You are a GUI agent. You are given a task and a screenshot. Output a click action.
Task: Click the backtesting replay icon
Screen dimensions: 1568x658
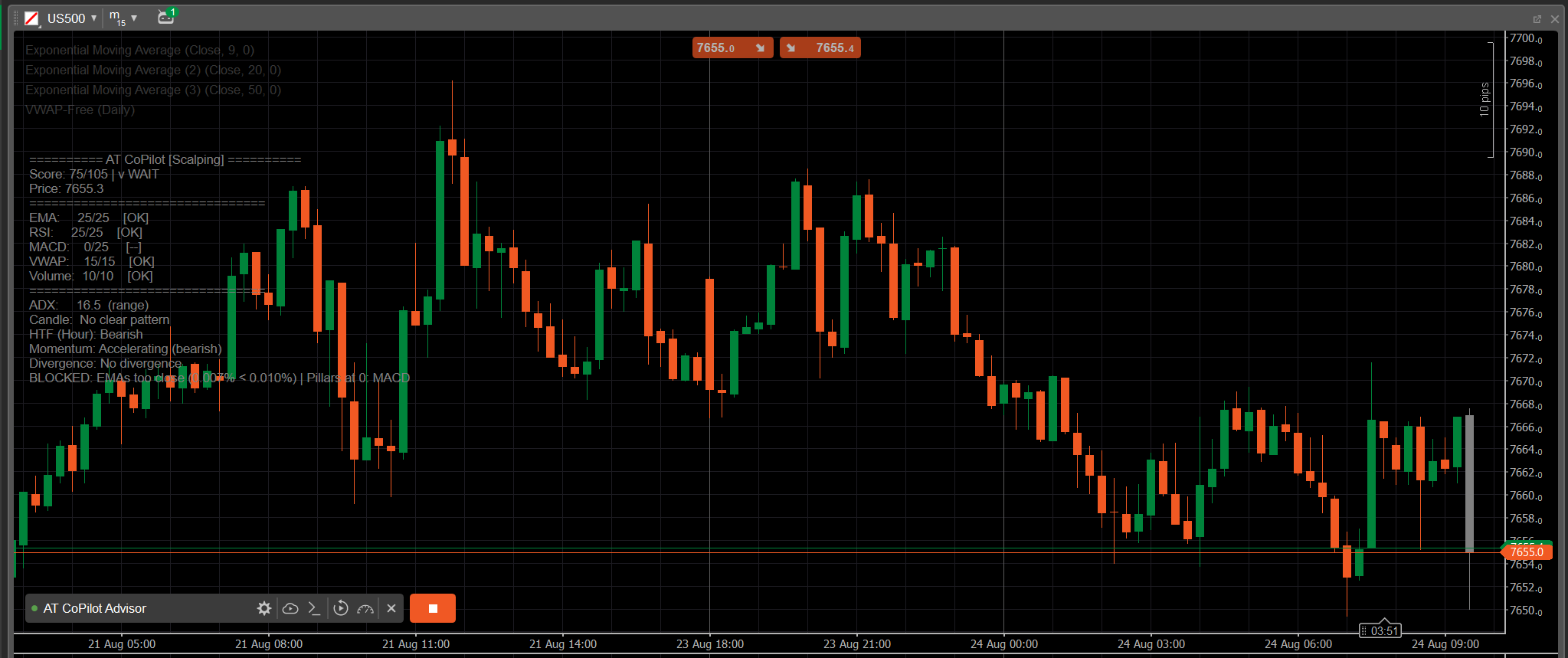[x=341, y=608]
